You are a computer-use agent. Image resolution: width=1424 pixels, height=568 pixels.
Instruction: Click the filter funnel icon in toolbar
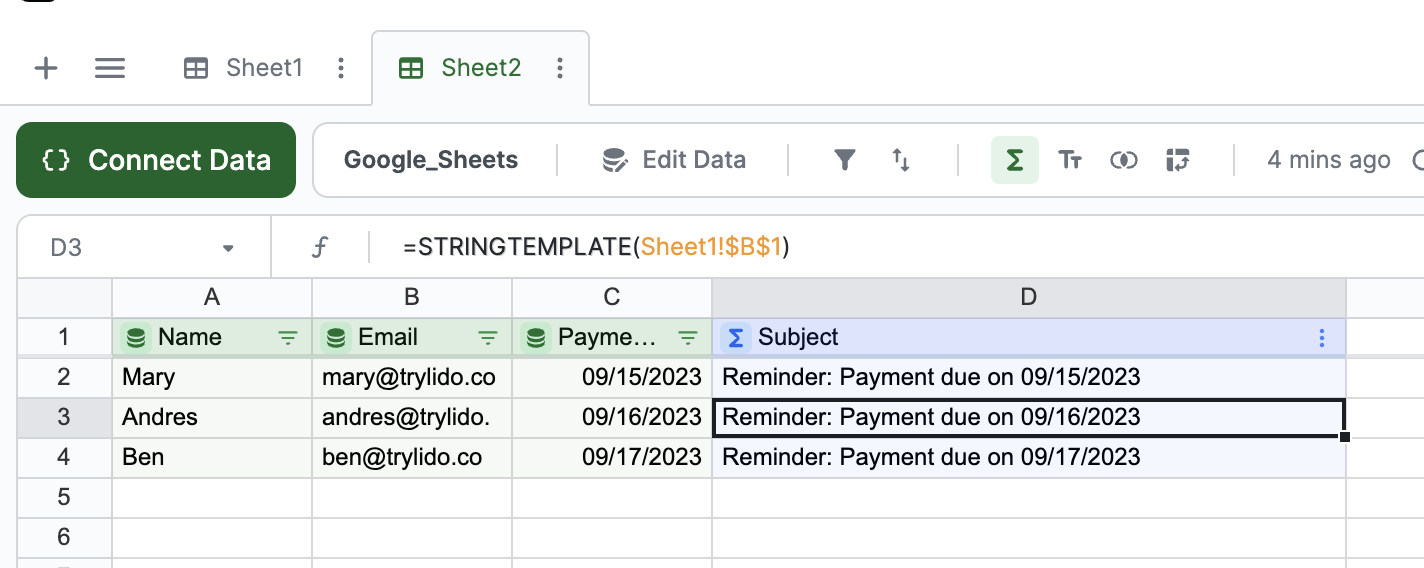(x=845, y=160)
